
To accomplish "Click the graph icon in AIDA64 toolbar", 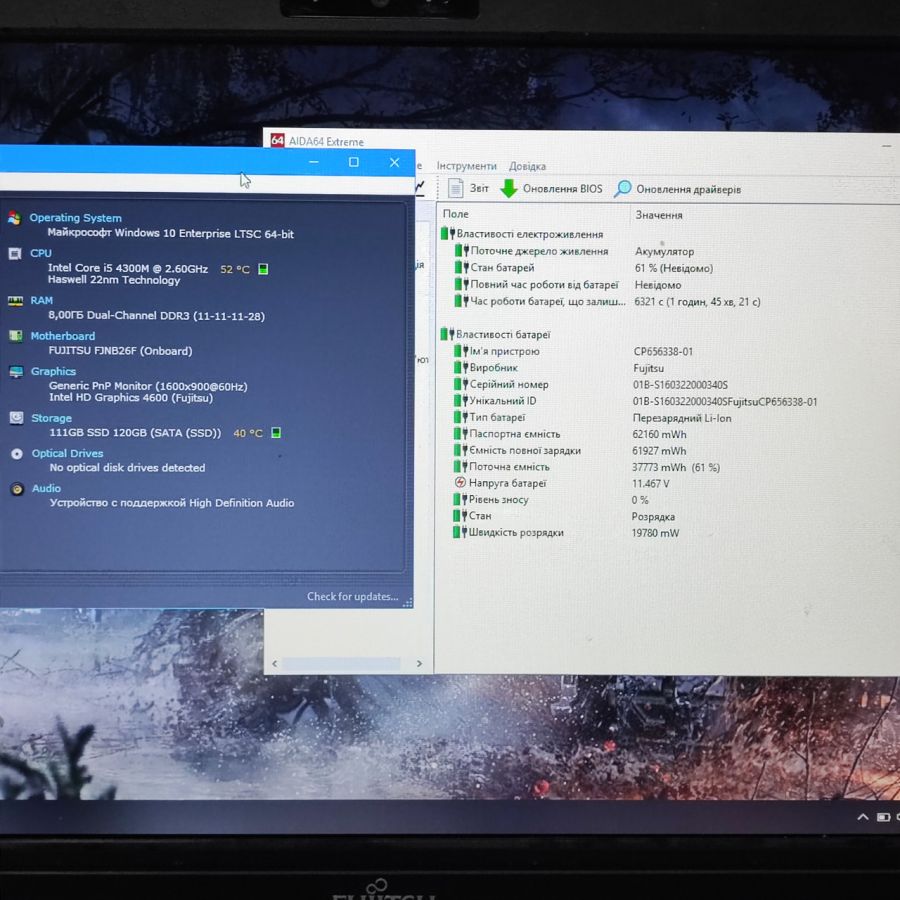I will 420,187.
